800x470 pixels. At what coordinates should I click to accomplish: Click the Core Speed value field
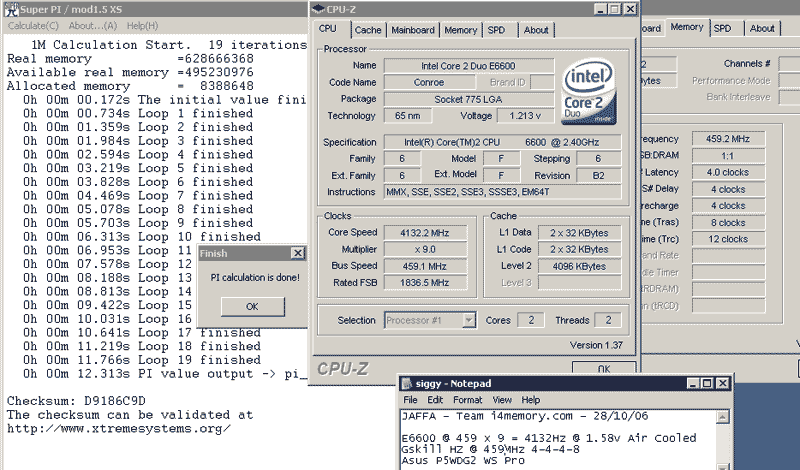click(427, 231)
